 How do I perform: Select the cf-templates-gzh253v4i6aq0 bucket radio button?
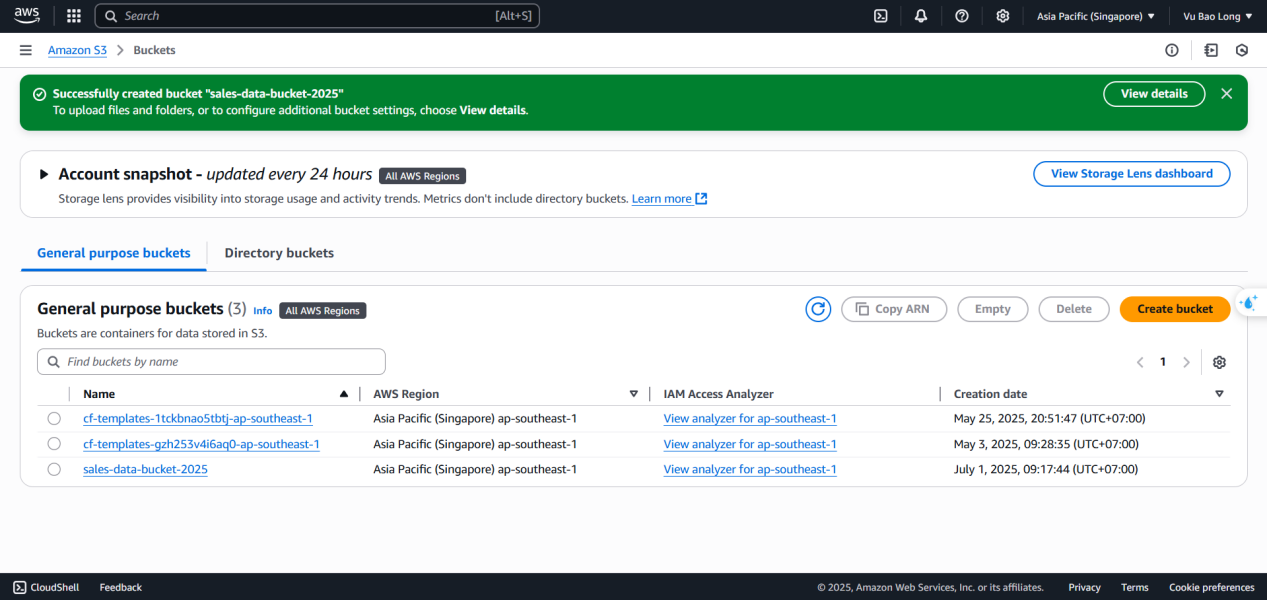[54, 444]
